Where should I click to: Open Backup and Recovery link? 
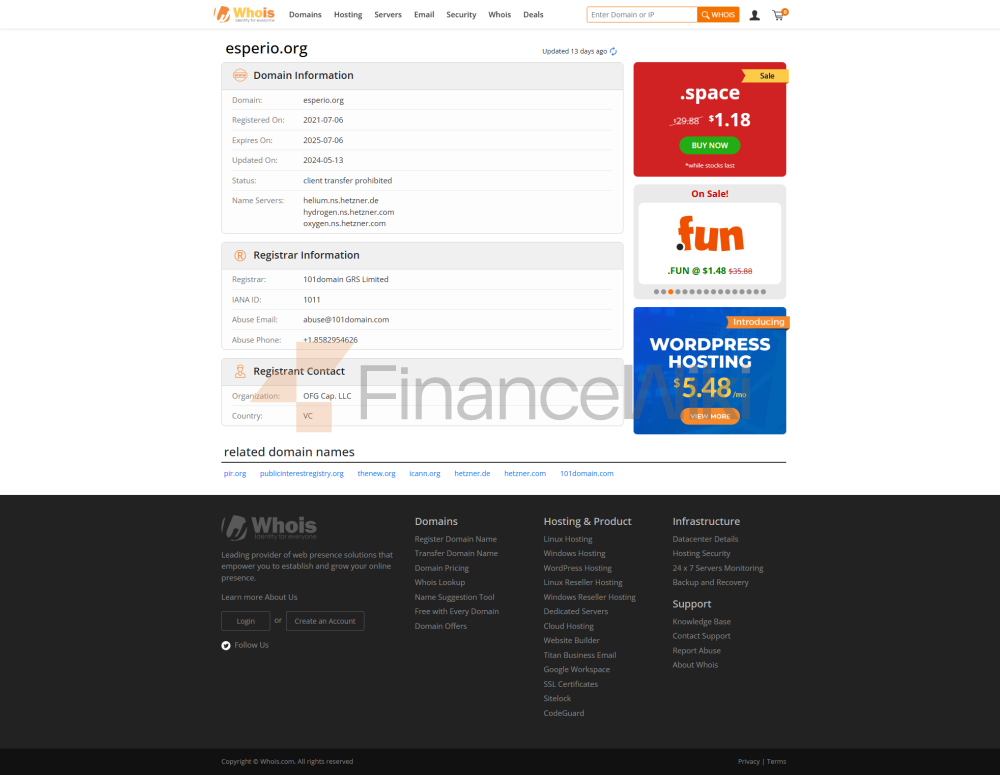coord(710,582)
